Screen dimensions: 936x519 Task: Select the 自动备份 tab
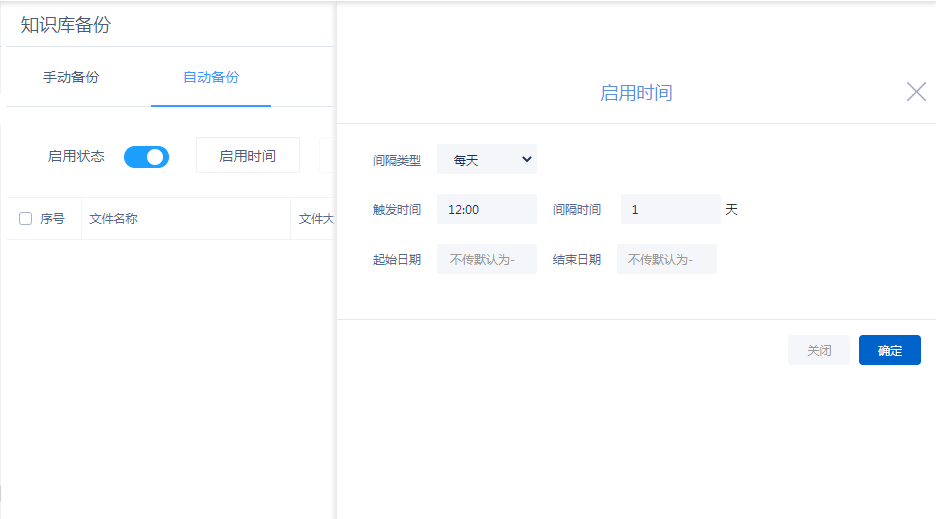coord(211,77)
